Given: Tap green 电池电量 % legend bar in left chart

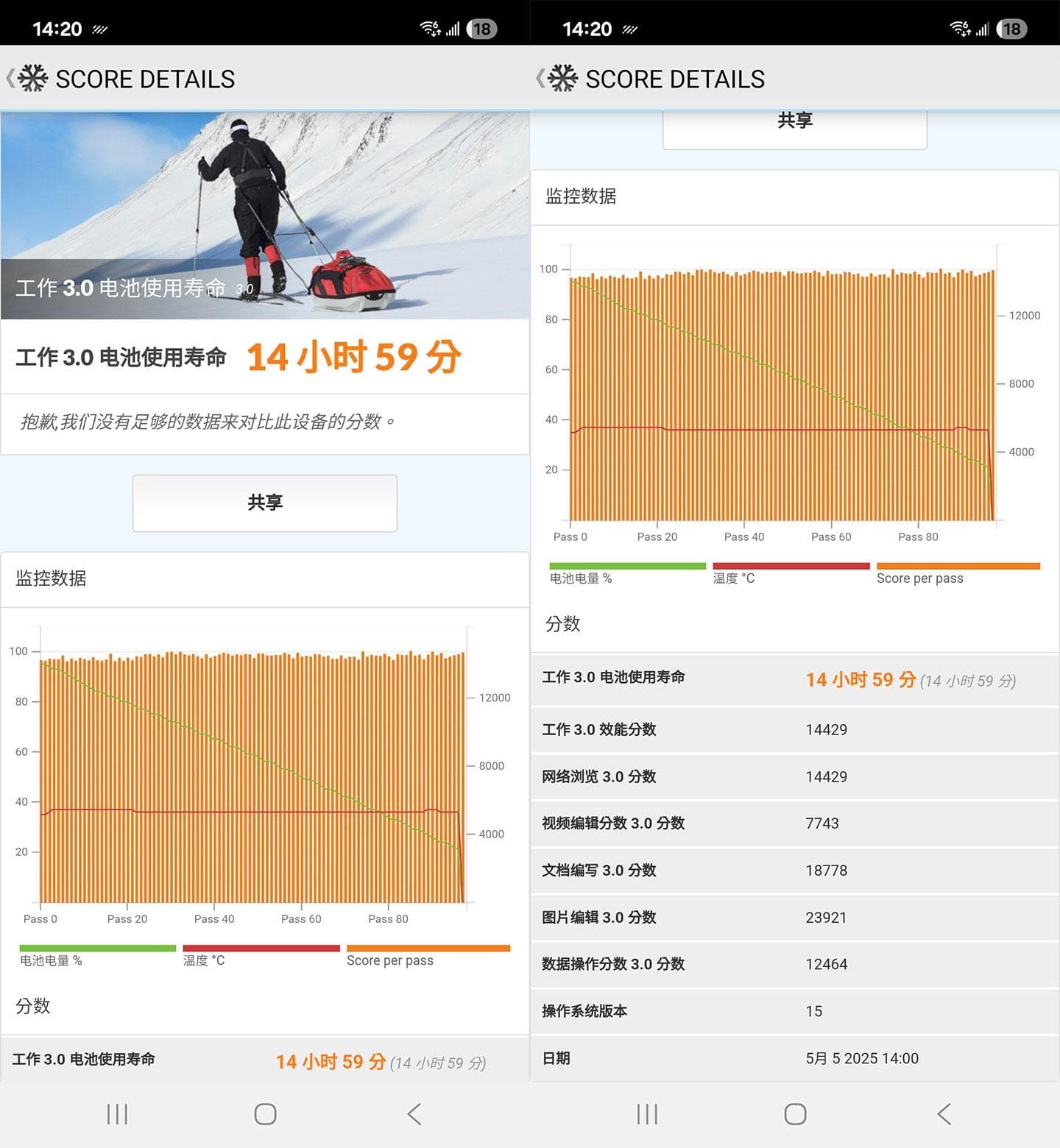Looking at the screenshot, I should click(x=98, y=949).
